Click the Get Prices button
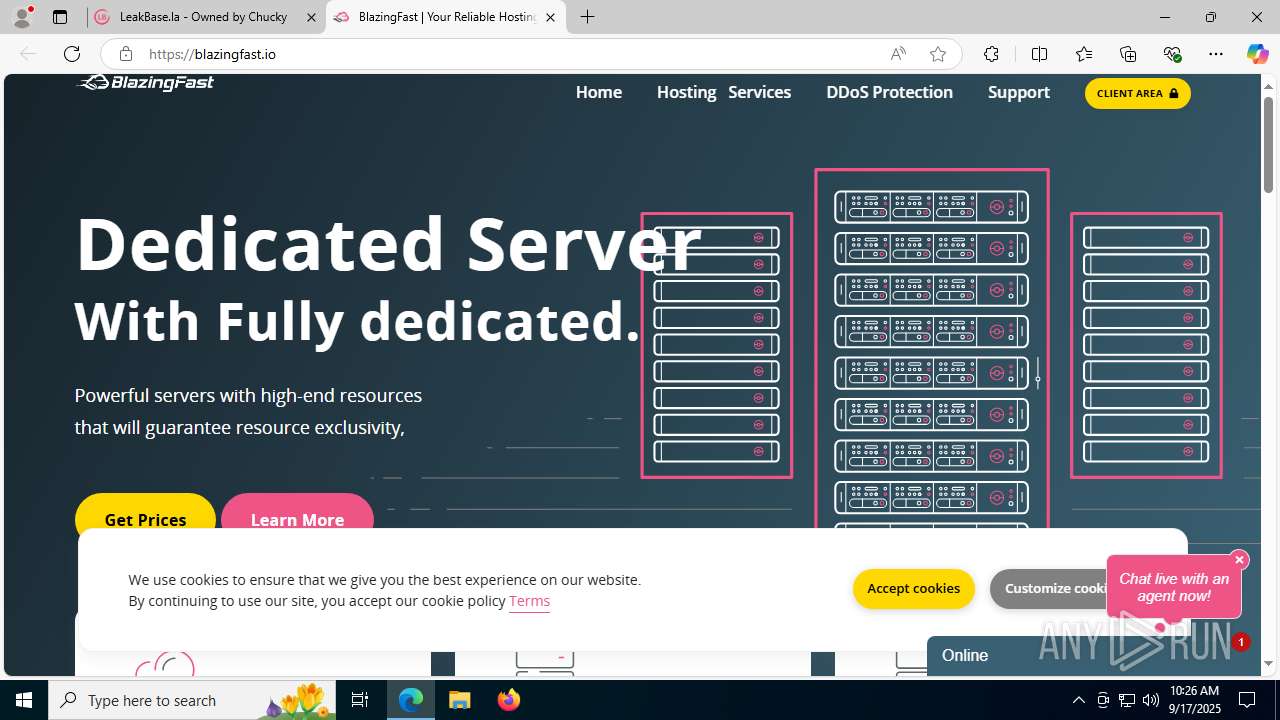1280x720 pixels. [145, 519]
